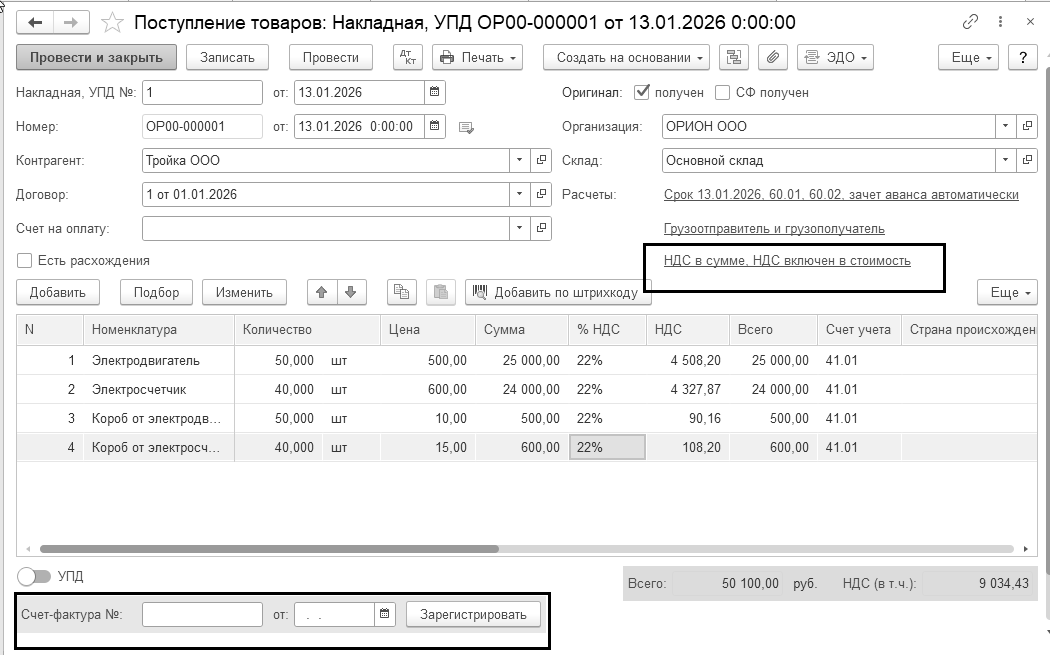Open Расчеты payment terms link
The image size is (1050, 655).
[x=841, y=194]
